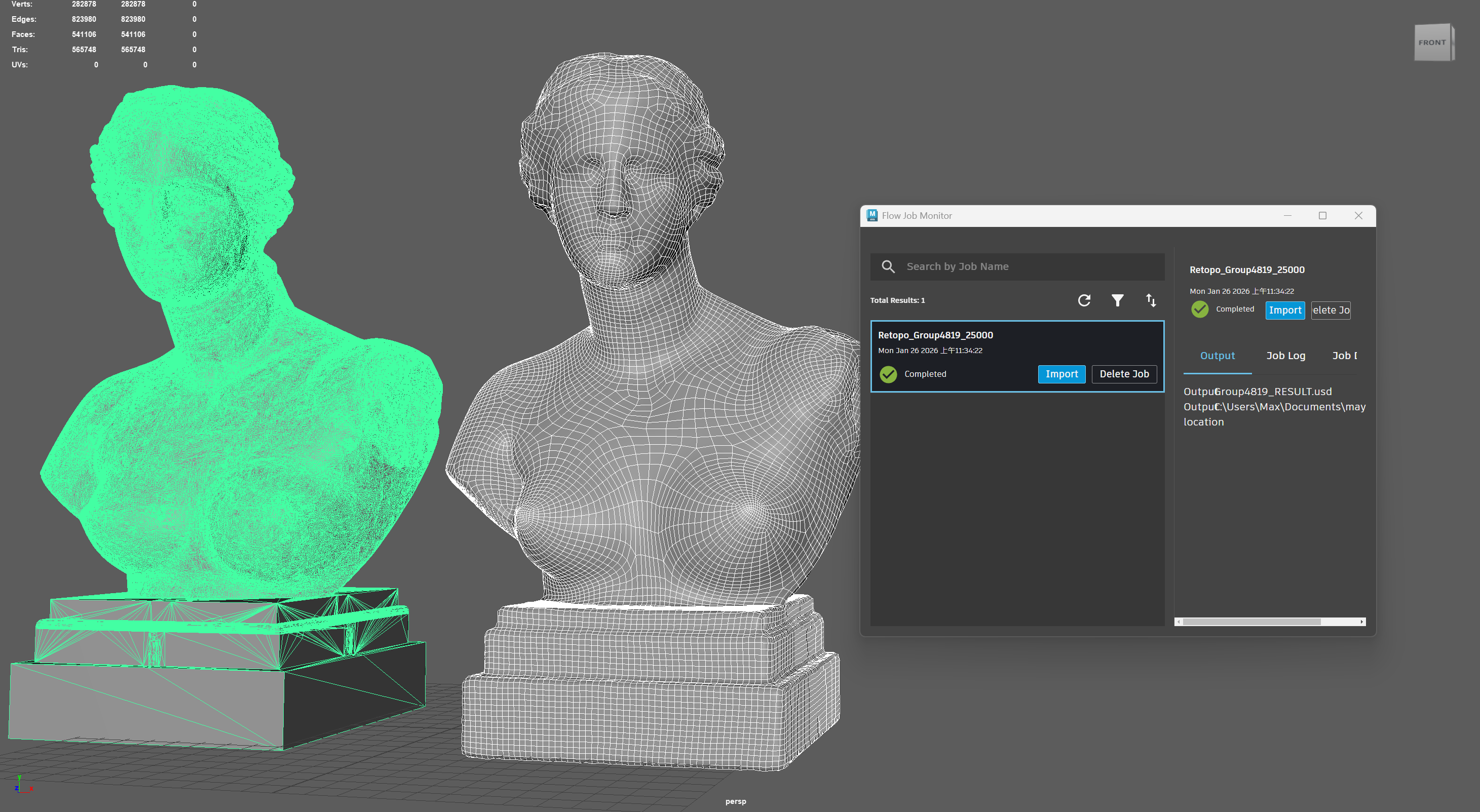The width and height of the screenshot is (1480, 812).
Task: Select the Output tab
Action: coord(1217,356)
